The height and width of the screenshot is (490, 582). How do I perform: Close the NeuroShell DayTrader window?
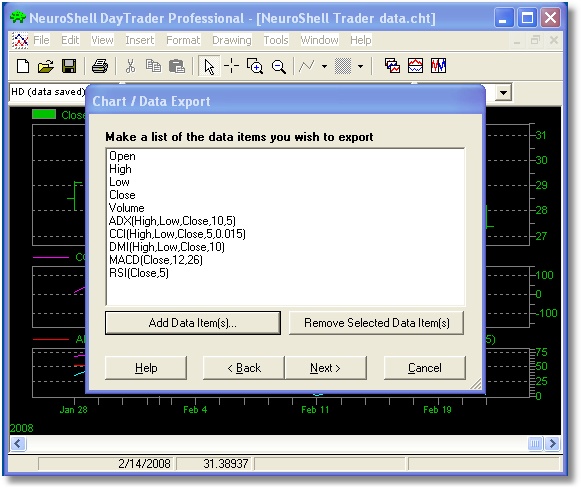(x=551, y=18)
